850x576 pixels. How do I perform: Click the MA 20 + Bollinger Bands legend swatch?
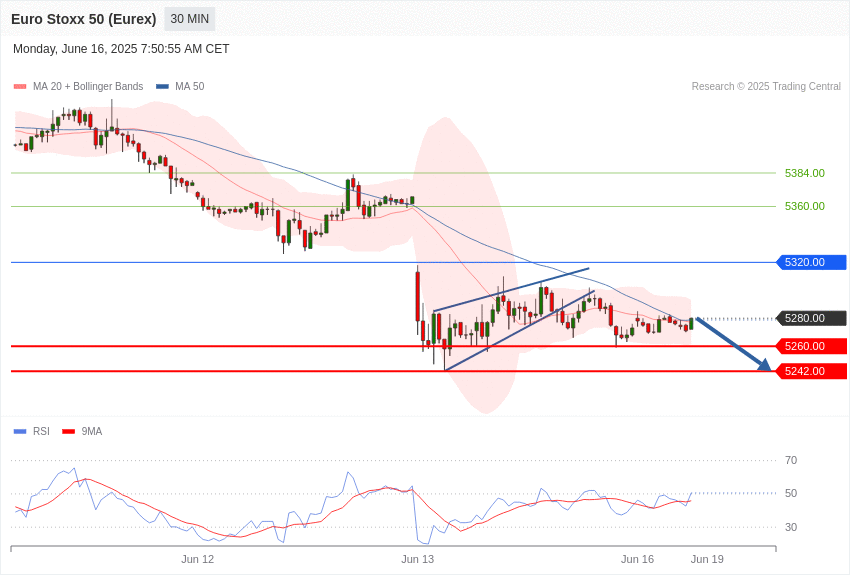pos(20,86)
